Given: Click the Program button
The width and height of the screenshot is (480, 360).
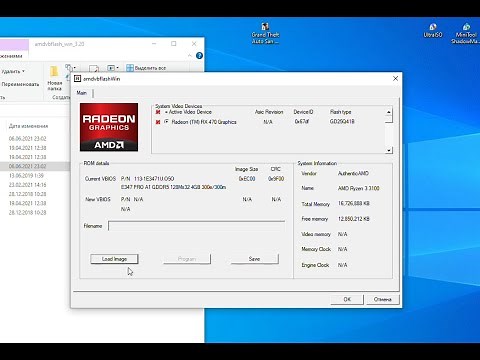Looking at the screenshot, I should (187, 259).
